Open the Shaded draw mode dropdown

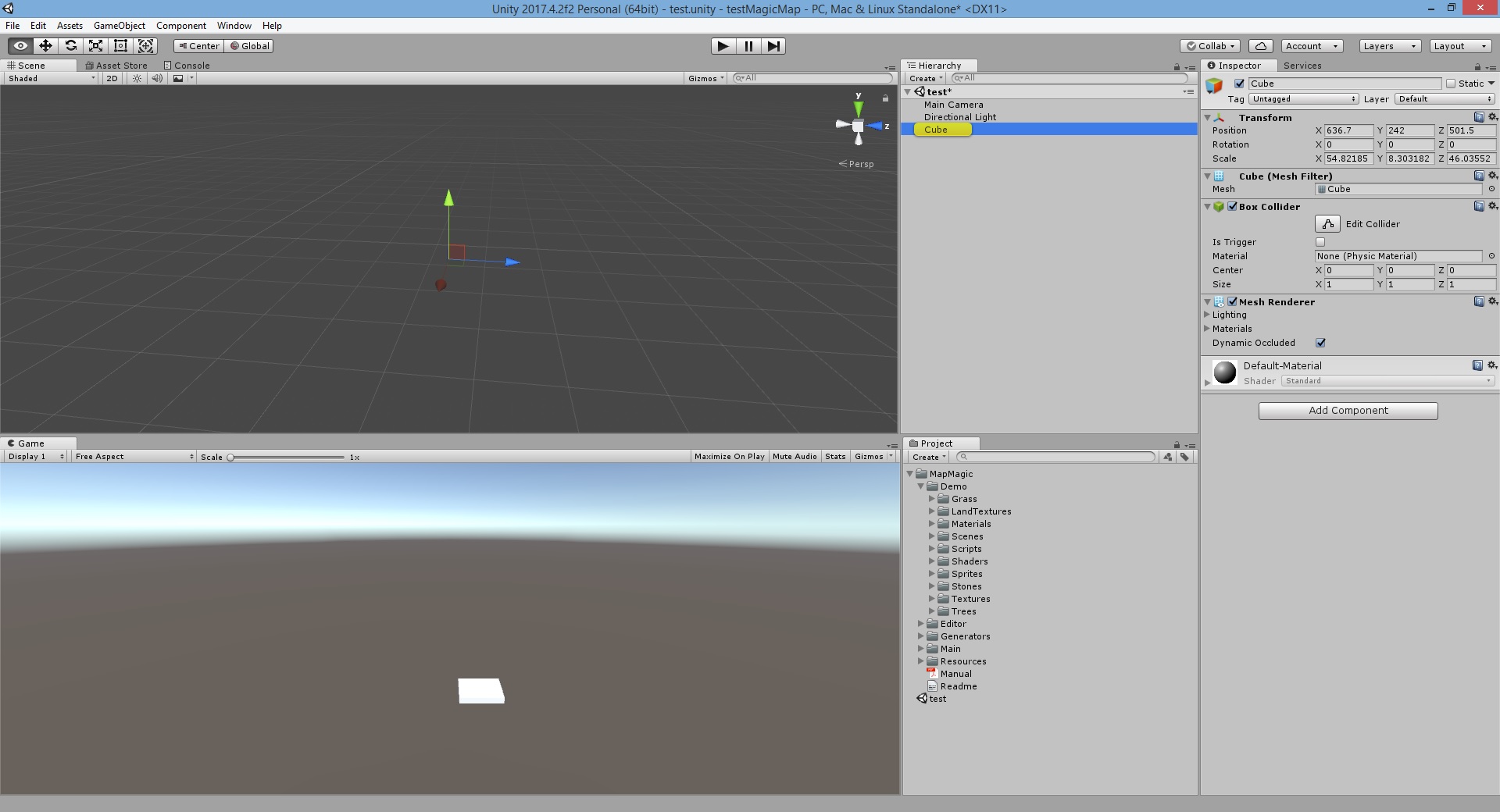pos(51,78)
